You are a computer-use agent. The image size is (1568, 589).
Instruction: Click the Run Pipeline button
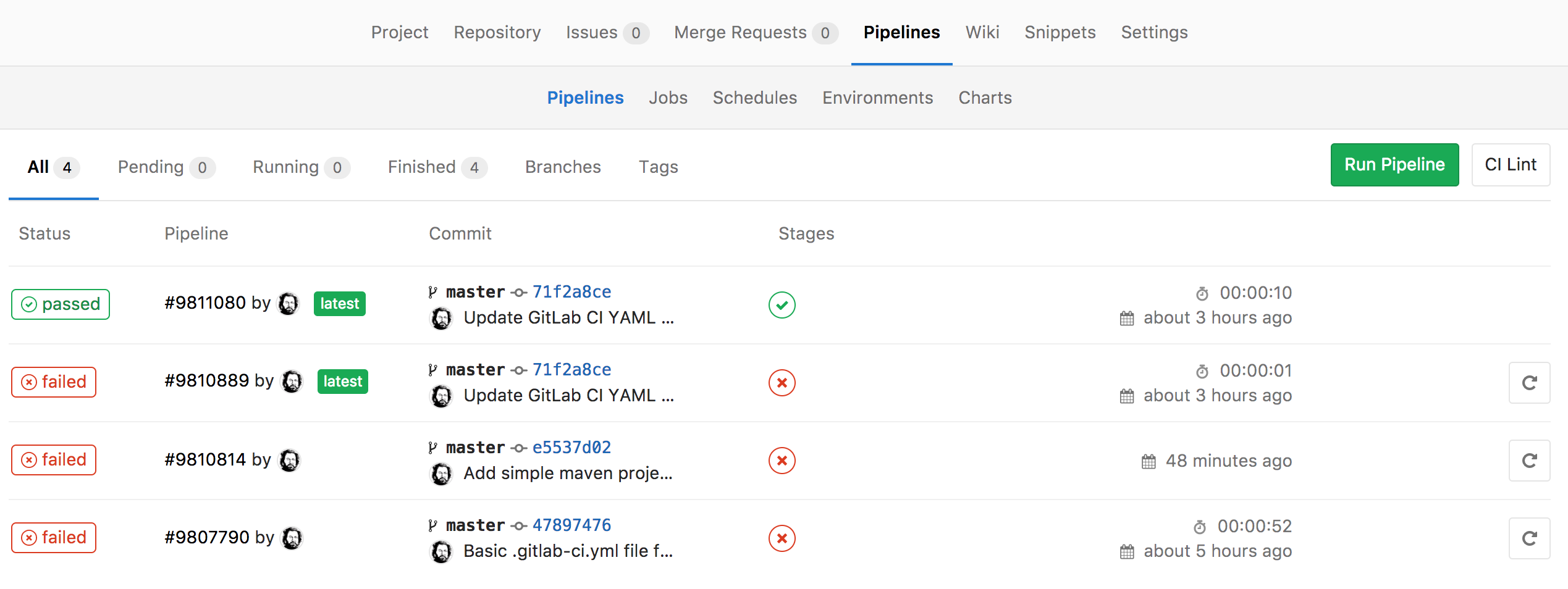pyautogui.click(x=1394, y=165)
